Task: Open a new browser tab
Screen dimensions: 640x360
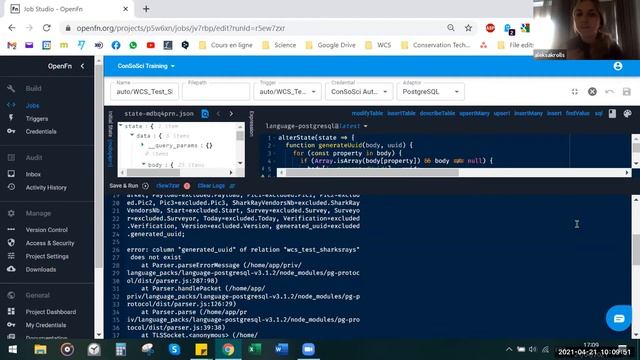Action: tap(146, 9)
